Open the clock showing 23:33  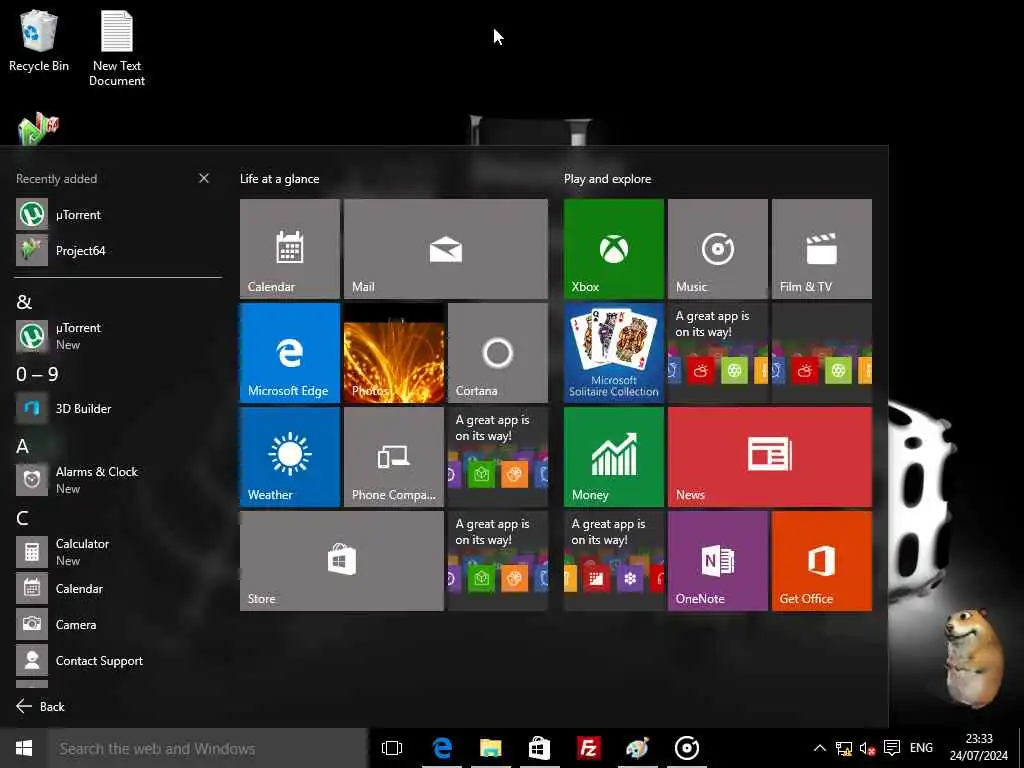point(979,748)
